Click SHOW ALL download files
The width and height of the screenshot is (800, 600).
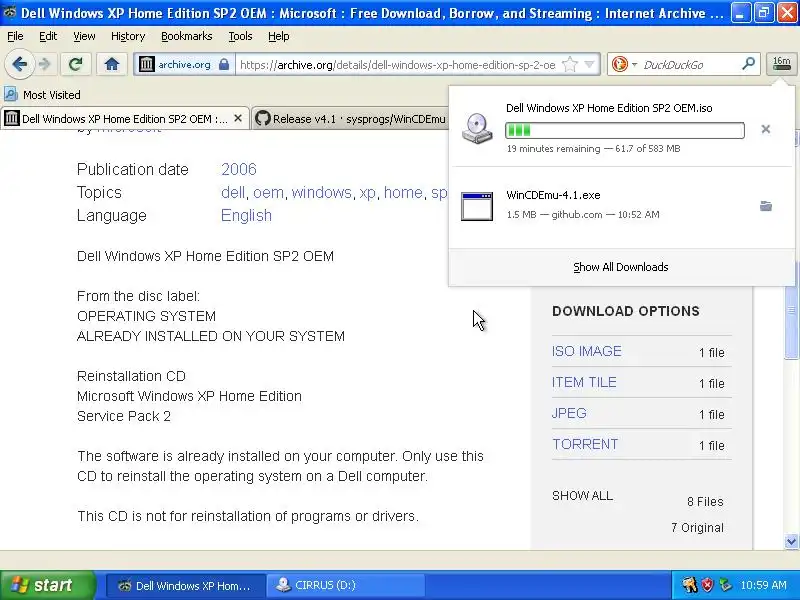[x=583, y=496]
